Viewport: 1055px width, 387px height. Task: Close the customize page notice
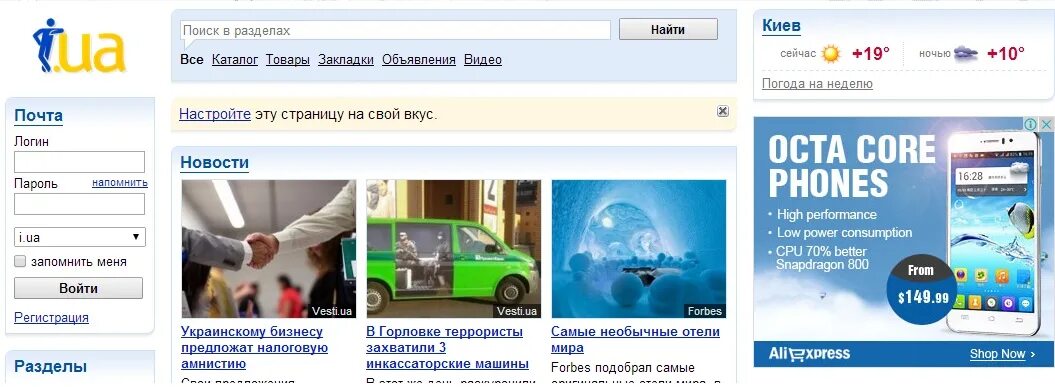click(x=723, y=111)
